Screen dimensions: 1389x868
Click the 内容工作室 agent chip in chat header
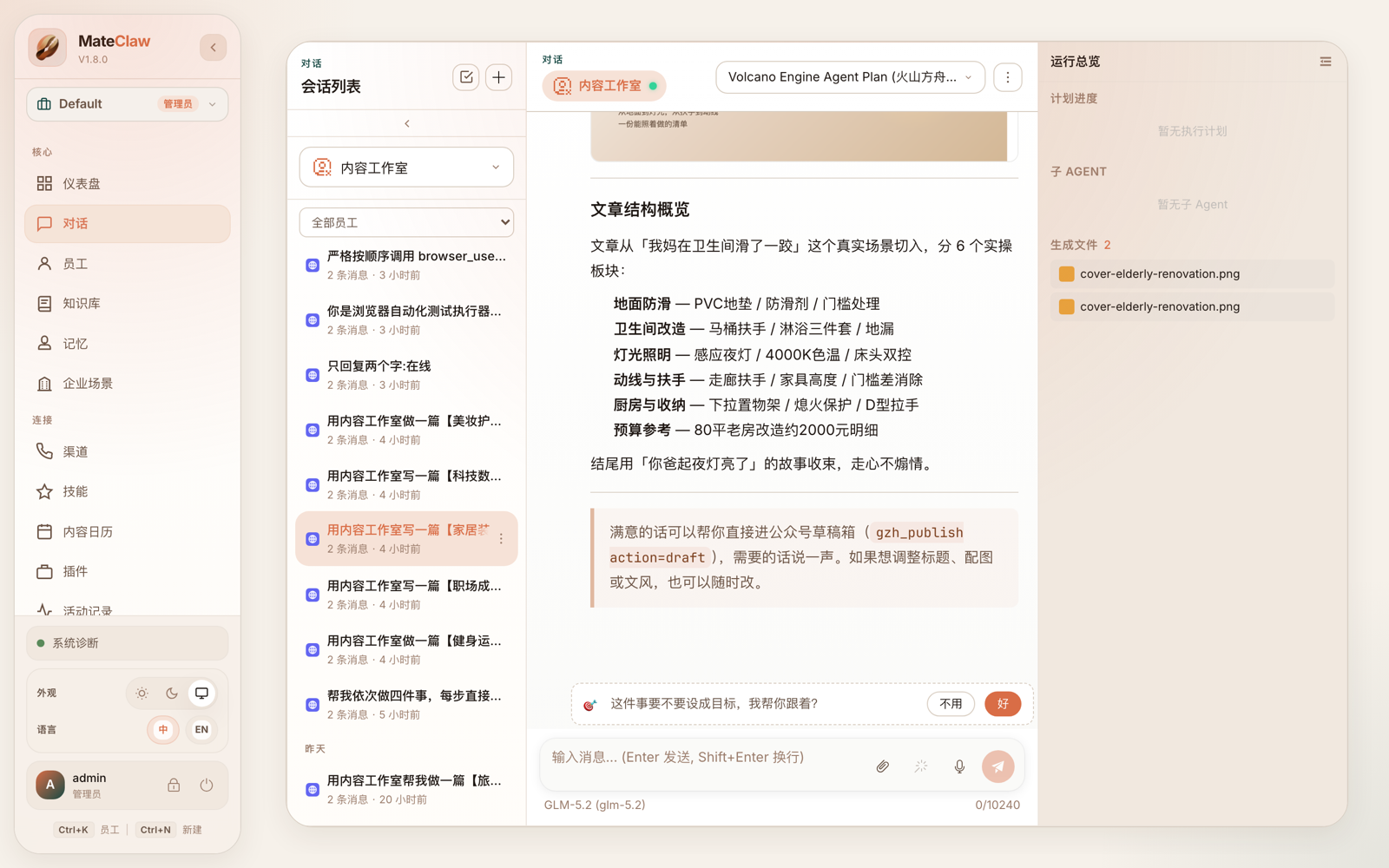pos(604,86)
